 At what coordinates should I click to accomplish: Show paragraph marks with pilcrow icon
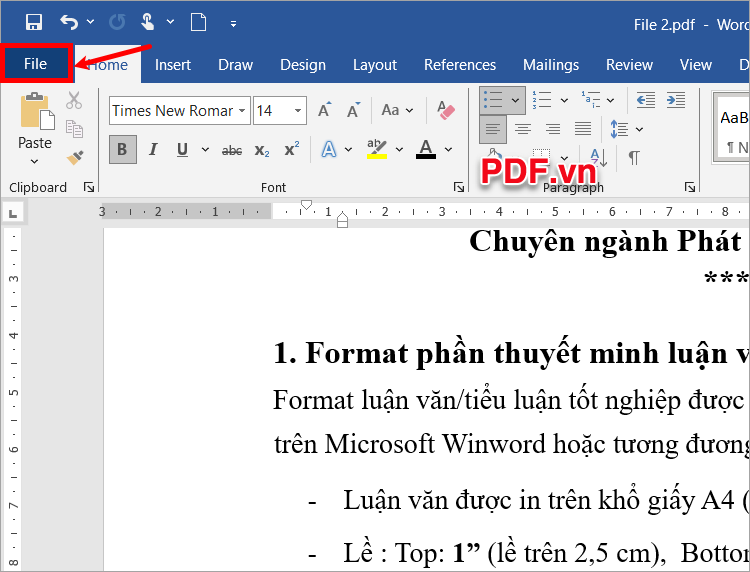[x=634, y=157]
